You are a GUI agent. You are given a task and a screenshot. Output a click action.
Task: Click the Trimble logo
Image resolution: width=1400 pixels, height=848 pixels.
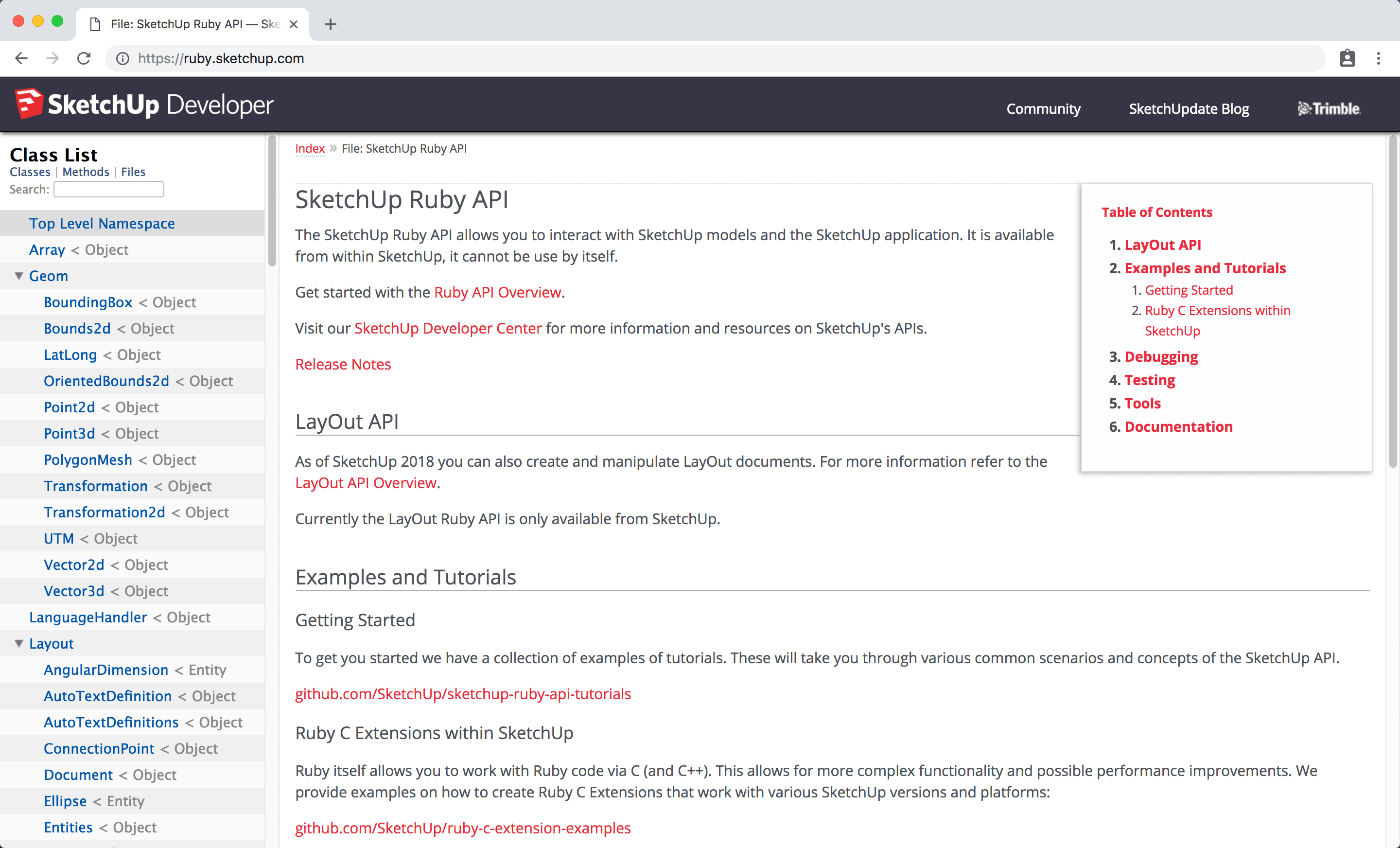[1329, 108]
